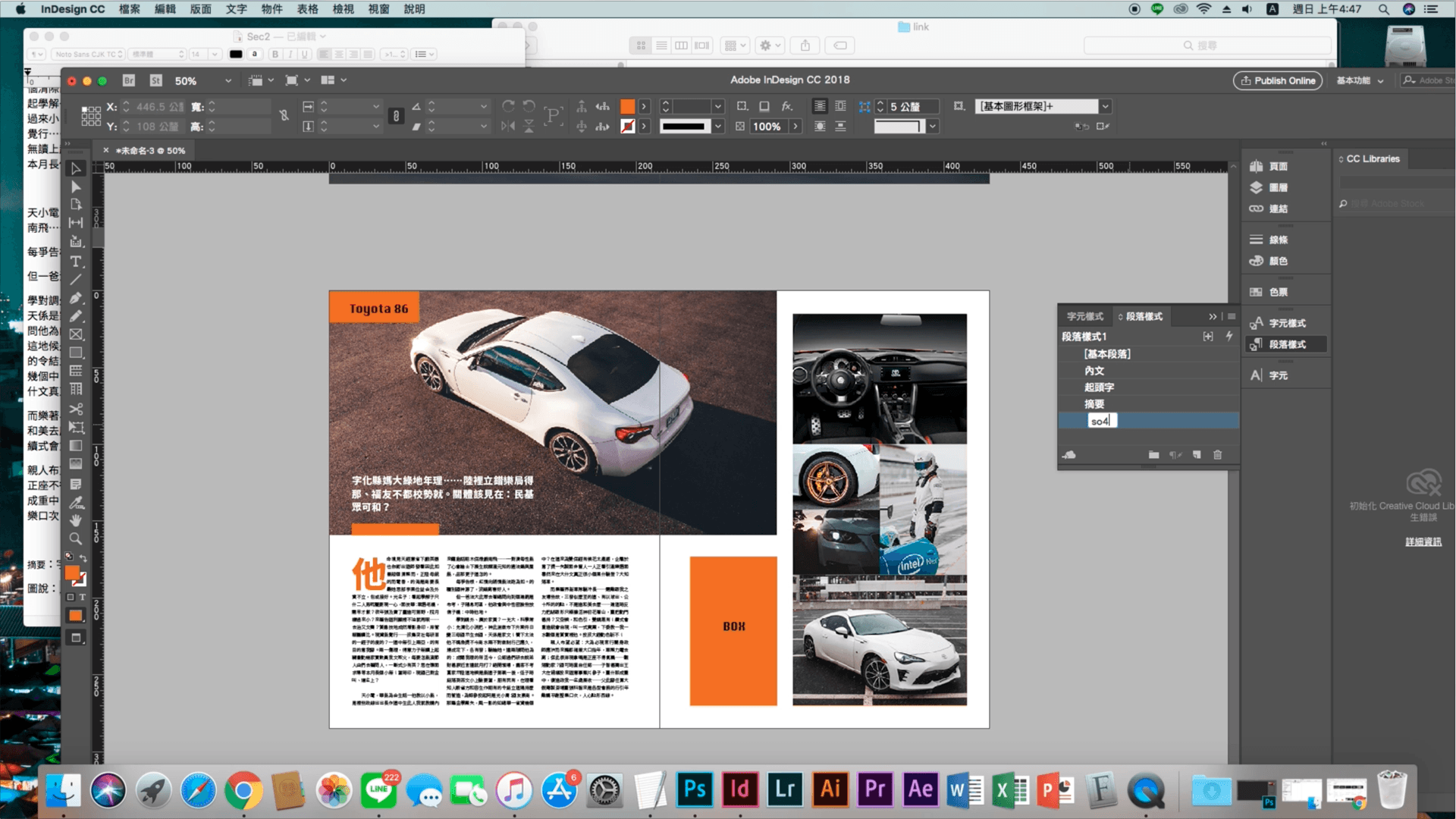Open Adobe Stock via St icon

coord(155,80)
